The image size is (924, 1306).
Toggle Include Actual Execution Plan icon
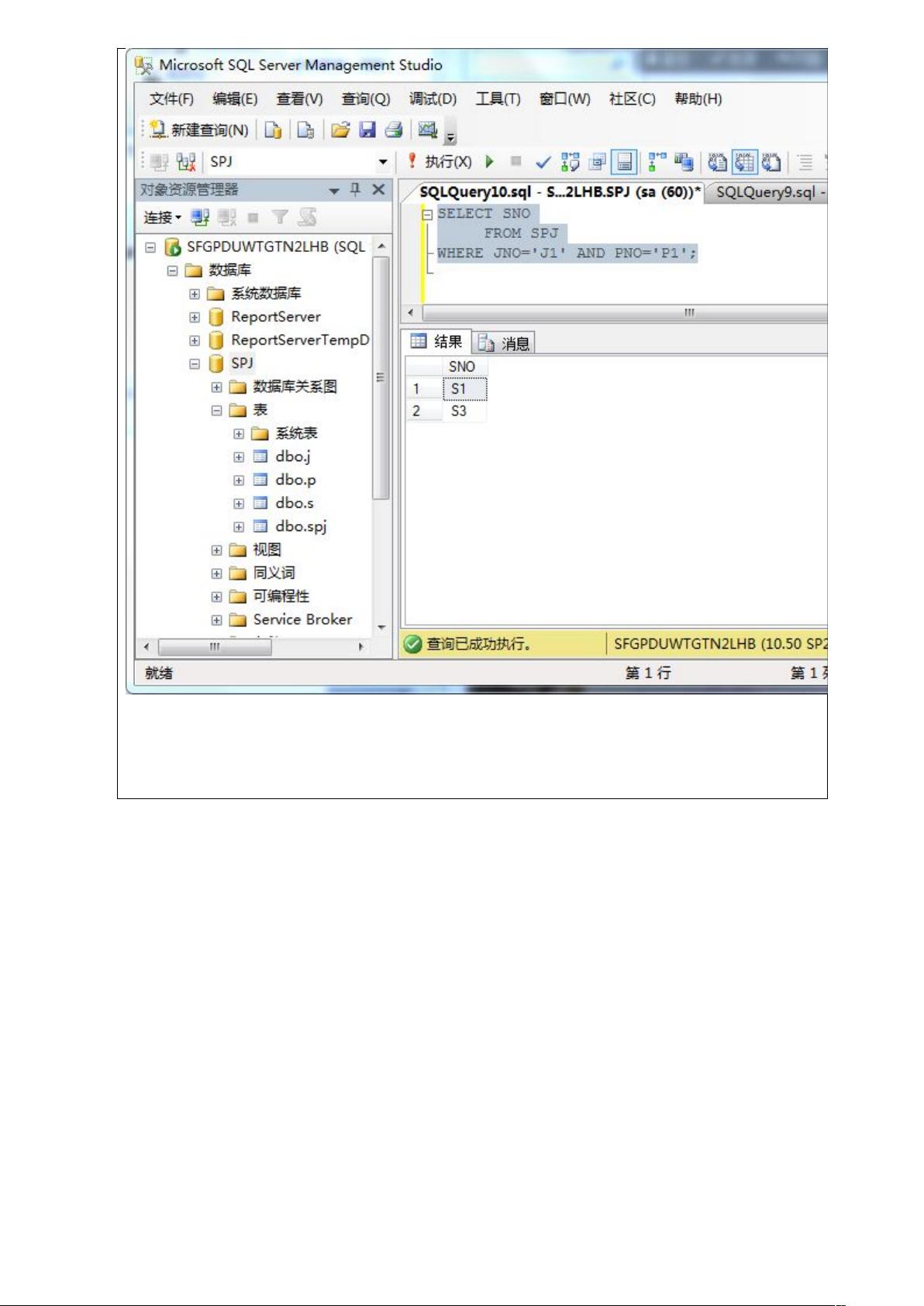click(657, 161)
